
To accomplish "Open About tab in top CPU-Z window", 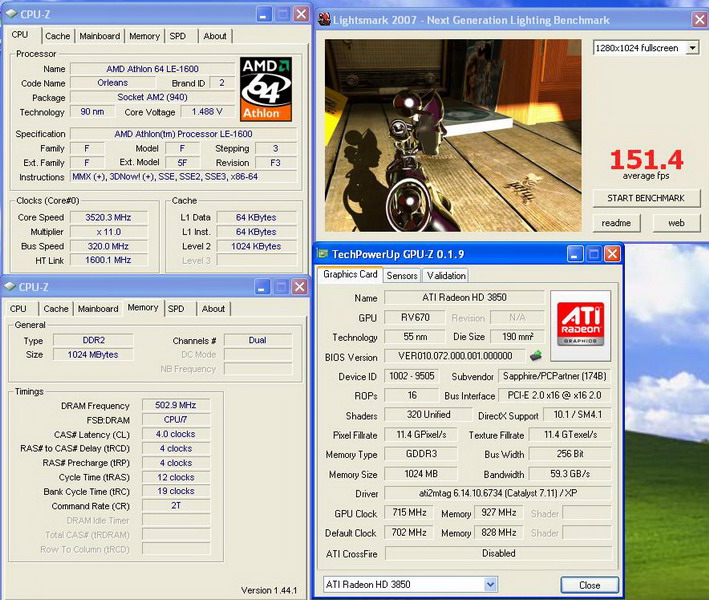I will pos(215,36).
